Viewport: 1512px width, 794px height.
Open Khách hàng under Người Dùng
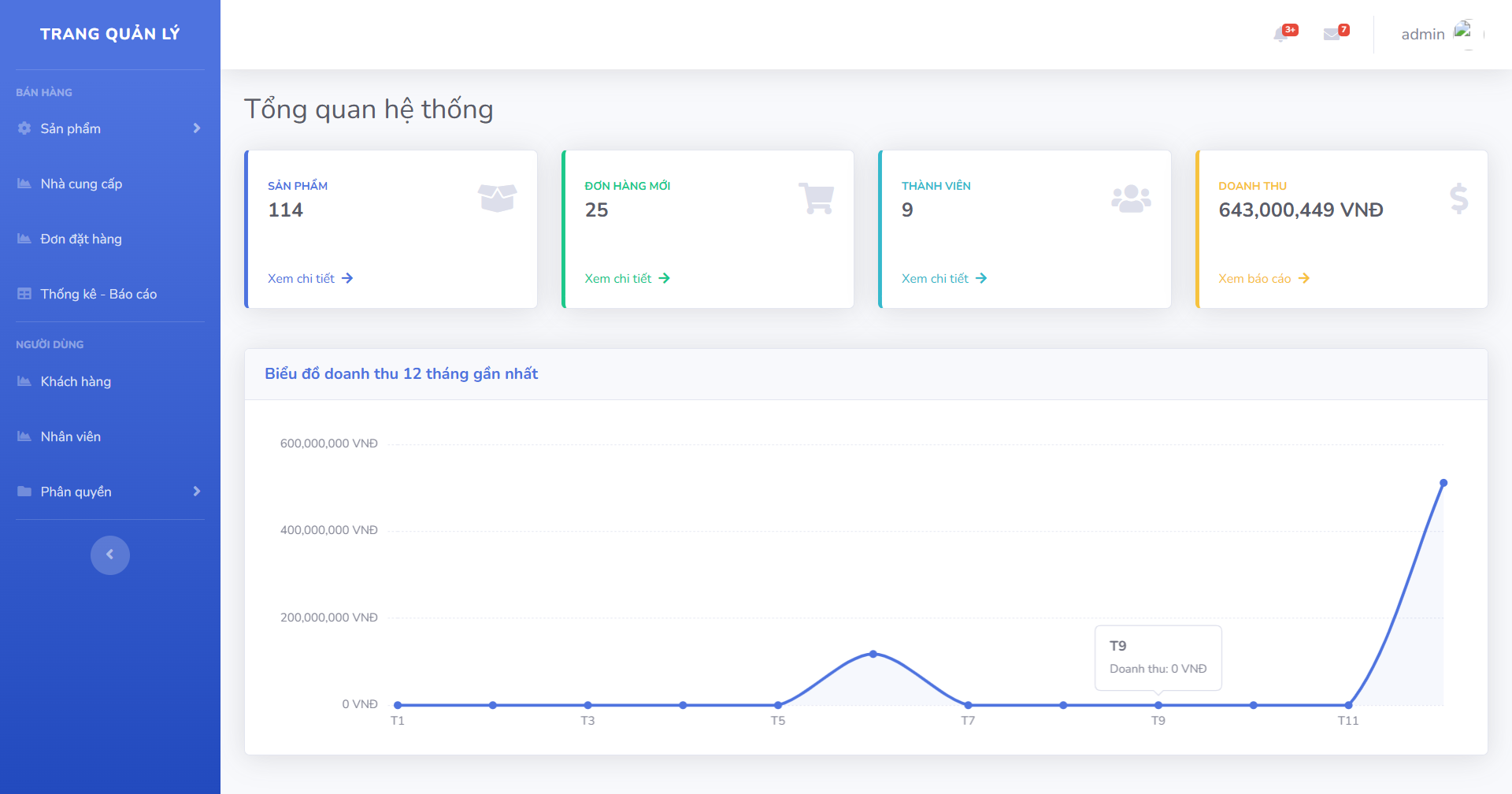(x=76, y=381)
